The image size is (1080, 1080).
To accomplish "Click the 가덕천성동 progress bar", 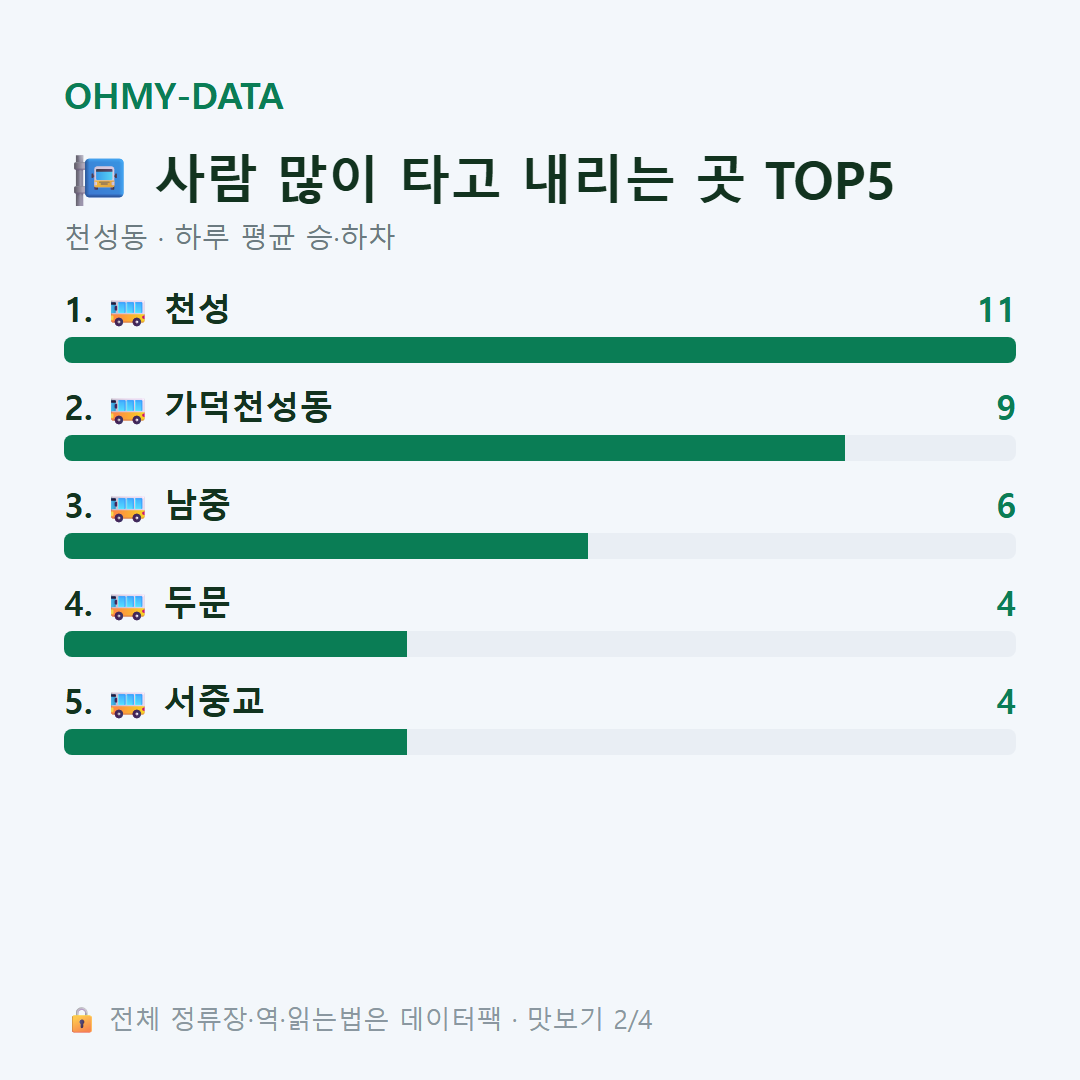I will click(540, 448).
